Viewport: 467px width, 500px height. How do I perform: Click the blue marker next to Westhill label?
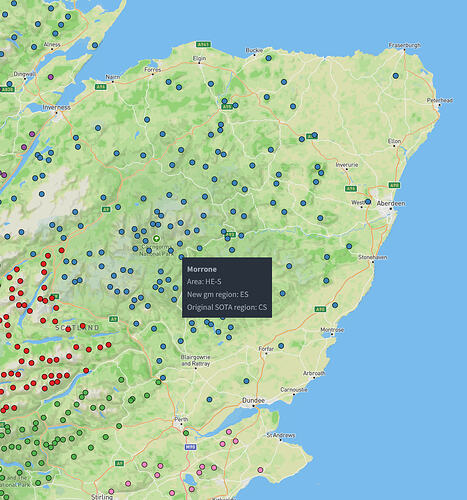368,202
